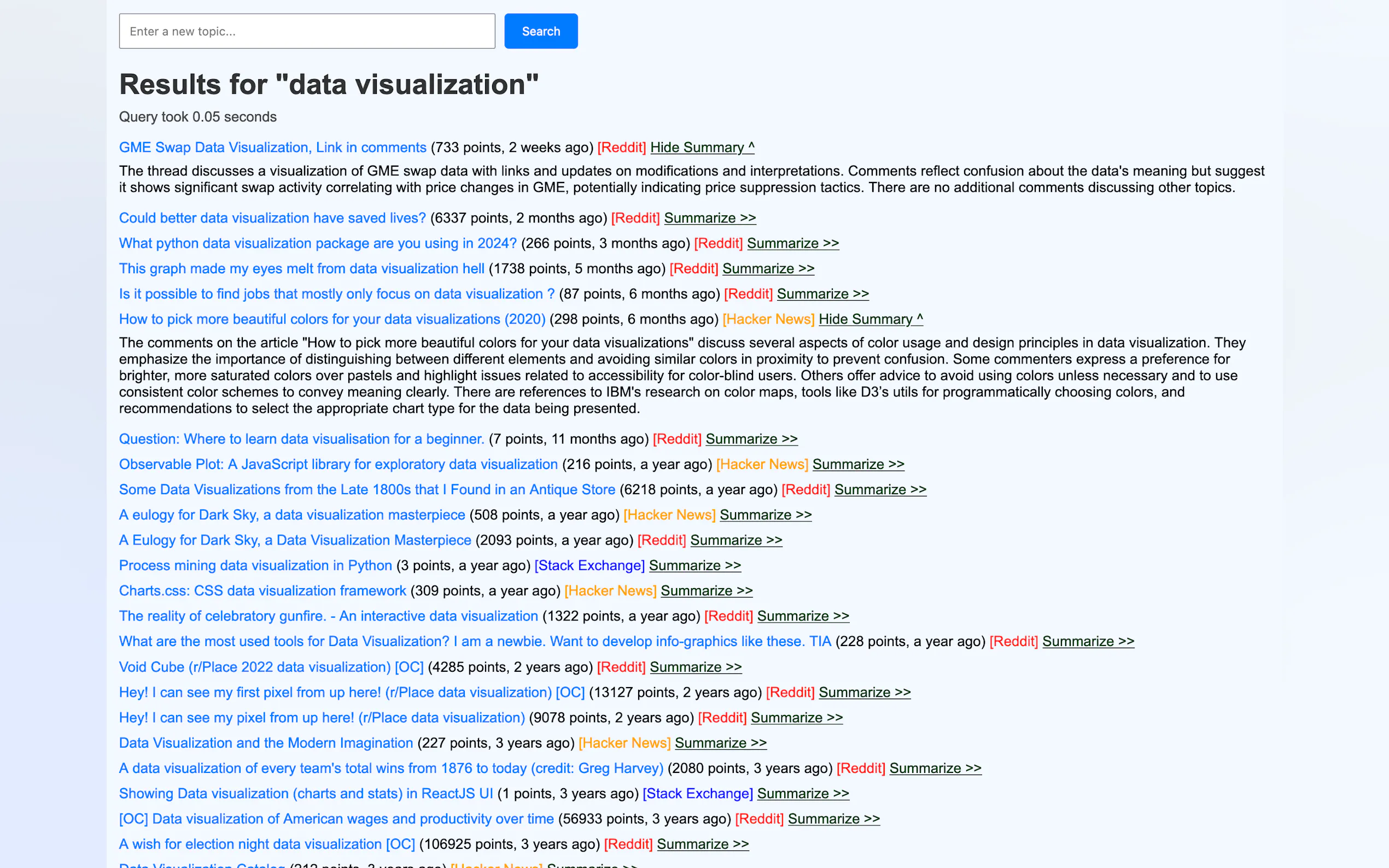Screen dimensions: 1389x868
Task: Summarize the election night data visualization post
Action: coord(702,844)
